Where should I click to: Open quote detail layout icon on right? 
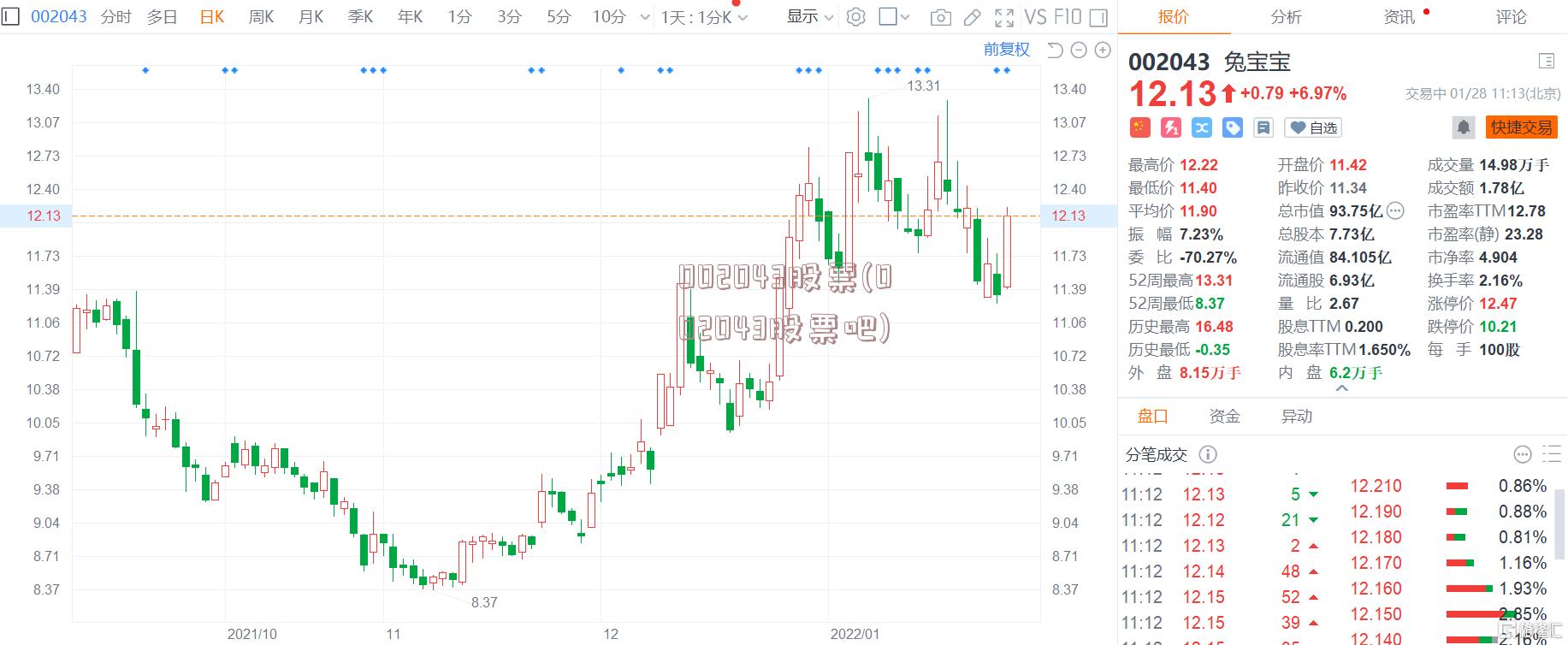point(1546,61)
